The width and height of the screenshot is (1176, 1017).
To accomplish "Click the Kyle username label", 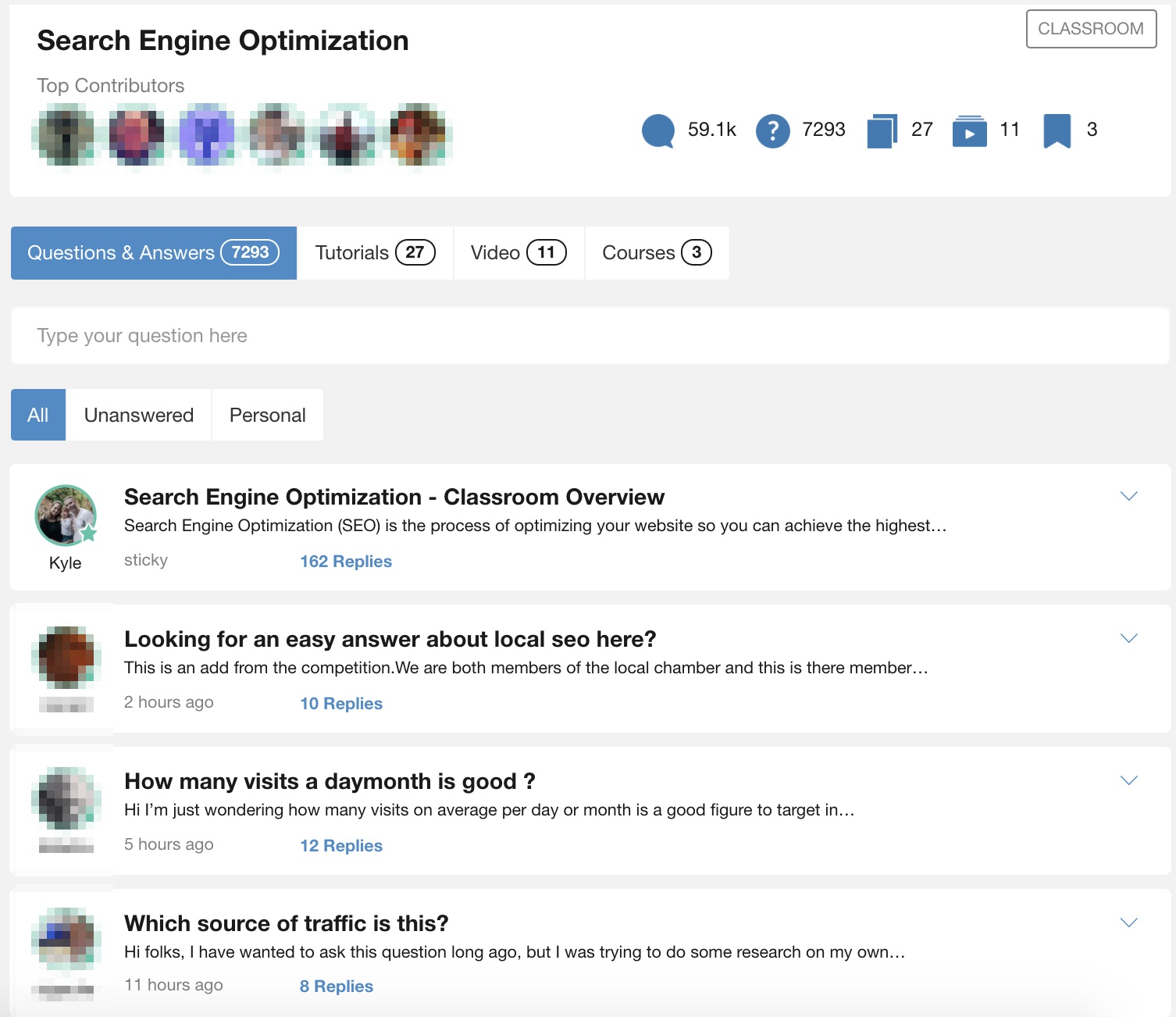I will click(66, 563).
